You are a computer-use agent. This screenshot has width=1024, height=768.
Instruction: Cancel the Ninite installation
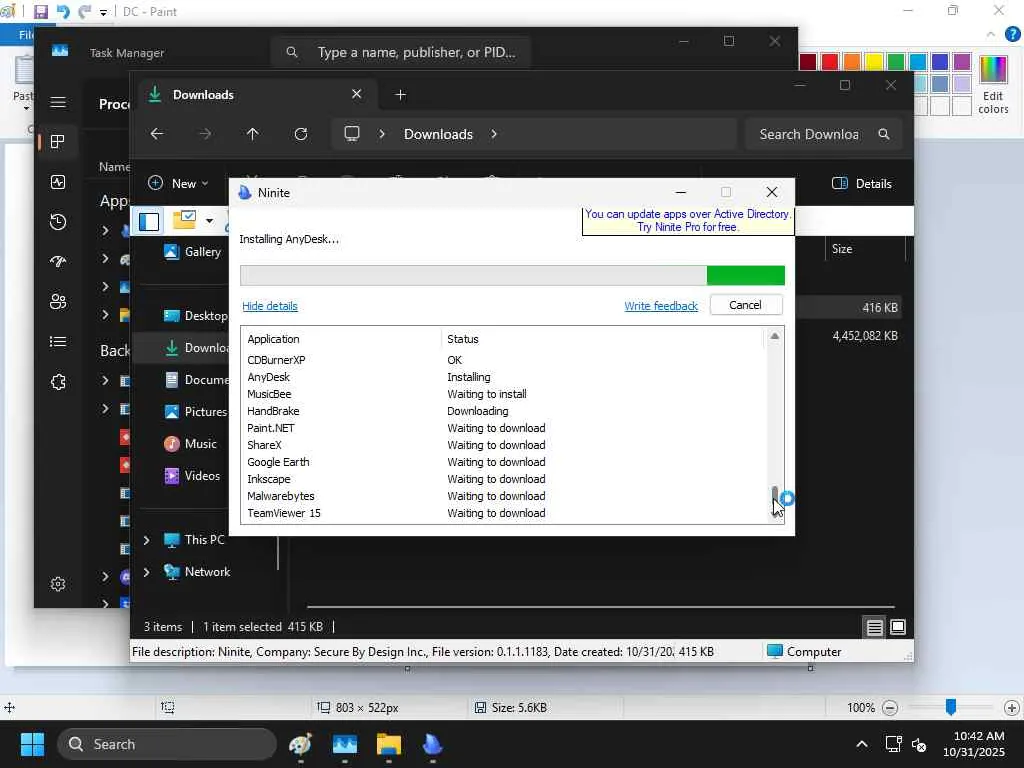tap(745, 305)
